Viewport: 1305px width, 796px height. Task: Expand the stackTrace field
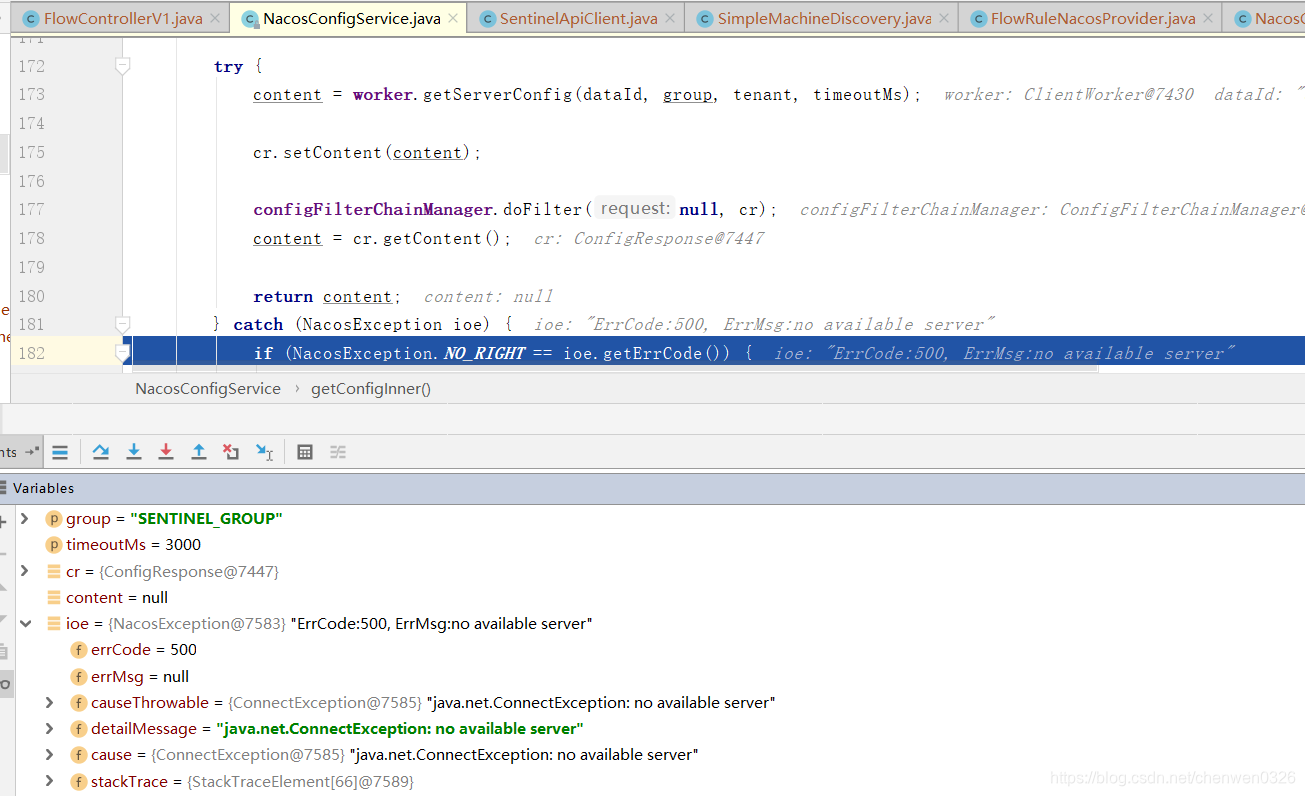point(50,781)
